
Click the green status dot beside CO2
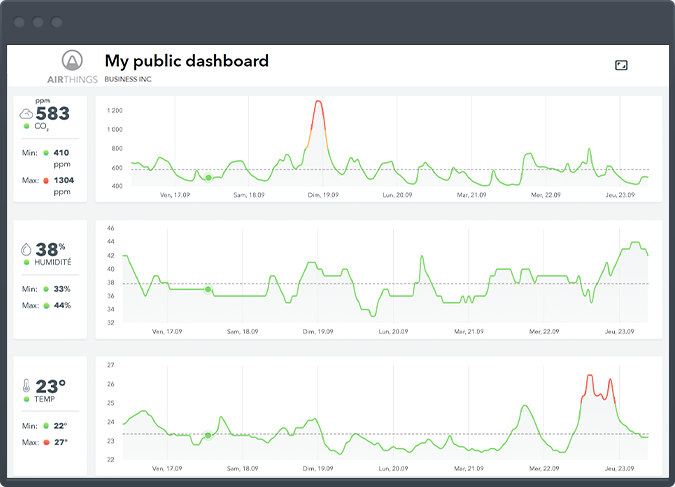pyautogui.click(x=27, y=126)
